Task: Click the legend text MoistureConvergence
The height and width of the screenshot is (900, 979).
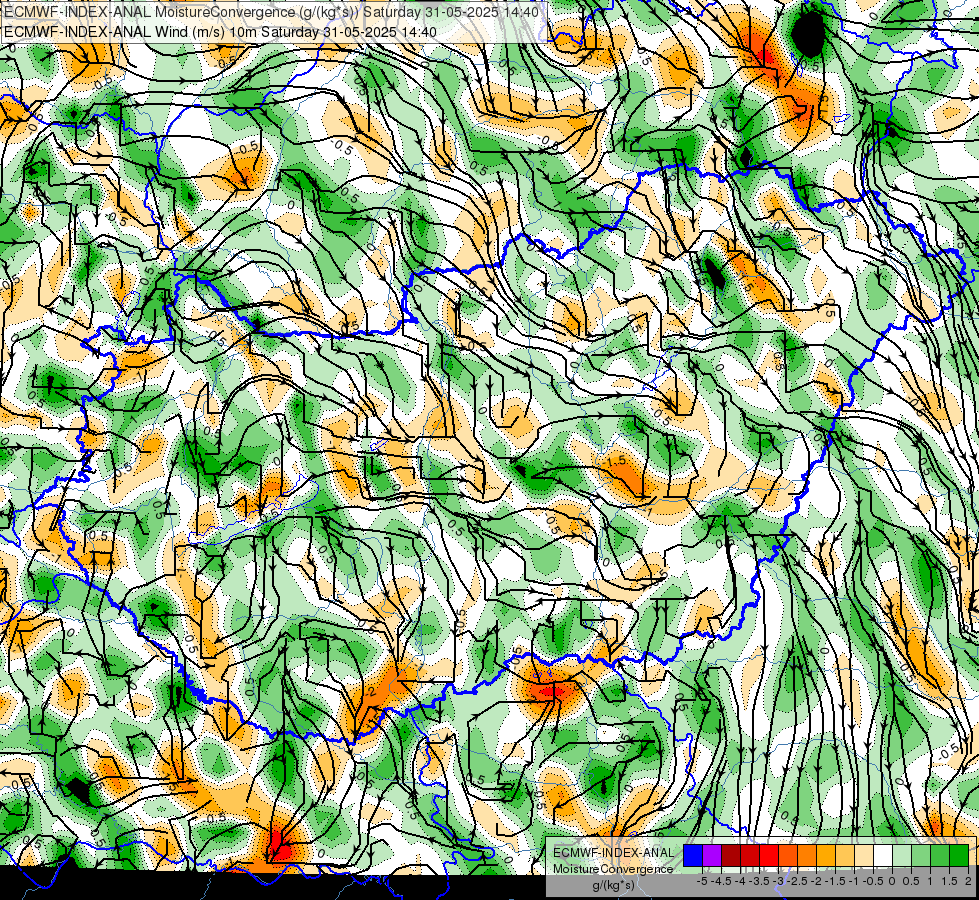Action: 612,869
